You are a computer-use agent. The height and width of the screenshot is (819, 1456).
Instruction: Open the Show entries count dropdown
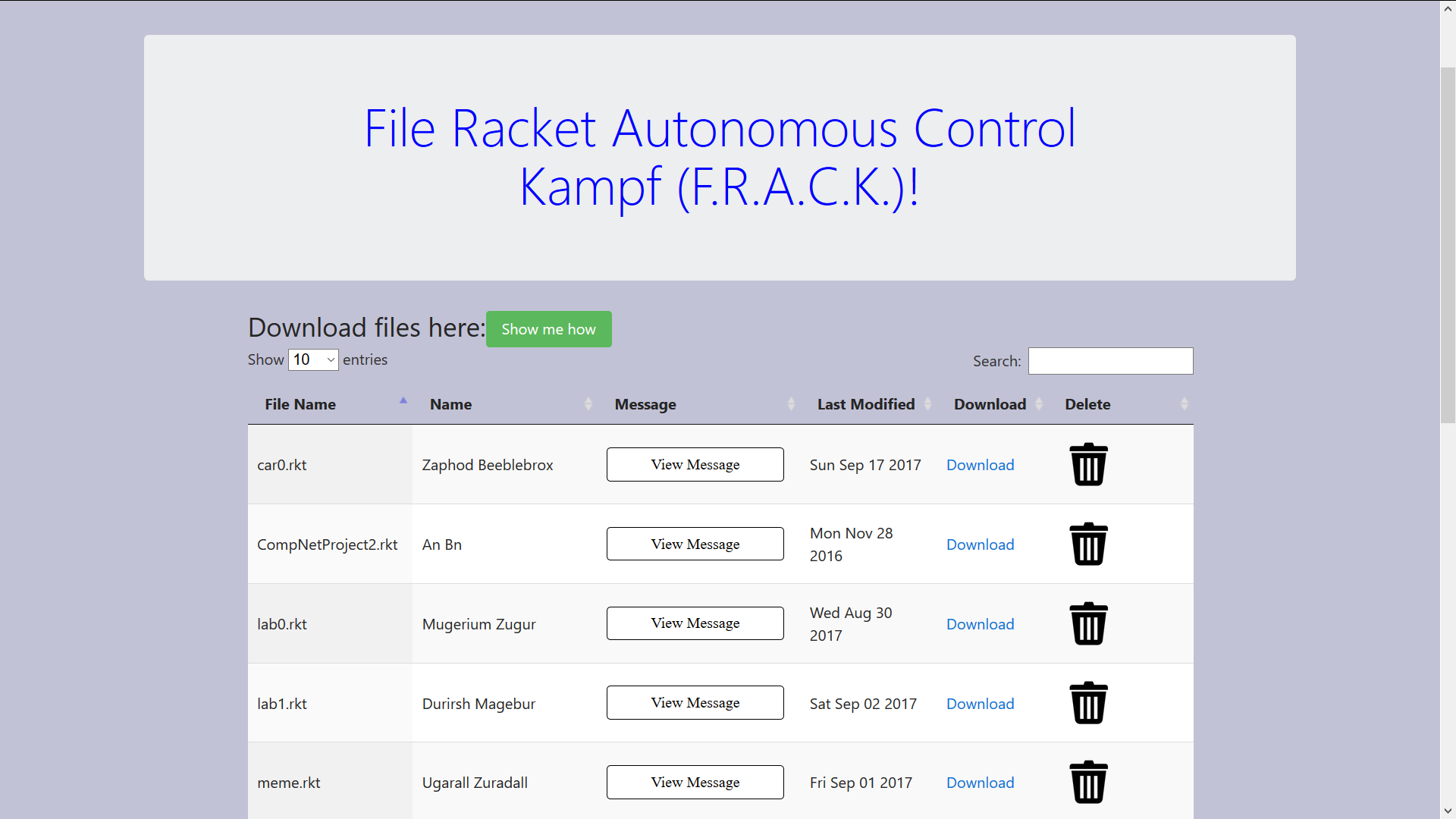[x=312, y=359]
